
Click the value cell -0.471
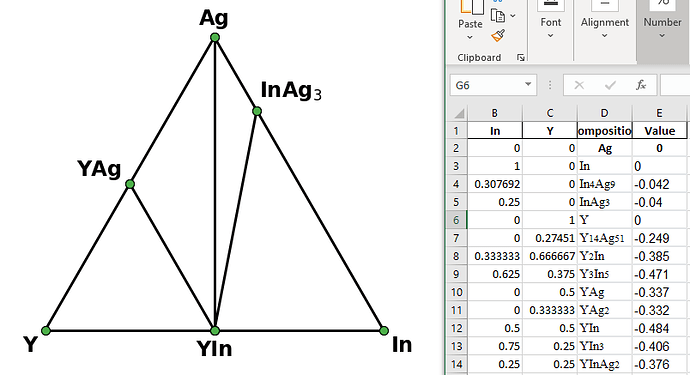click(x=659, y=274)
